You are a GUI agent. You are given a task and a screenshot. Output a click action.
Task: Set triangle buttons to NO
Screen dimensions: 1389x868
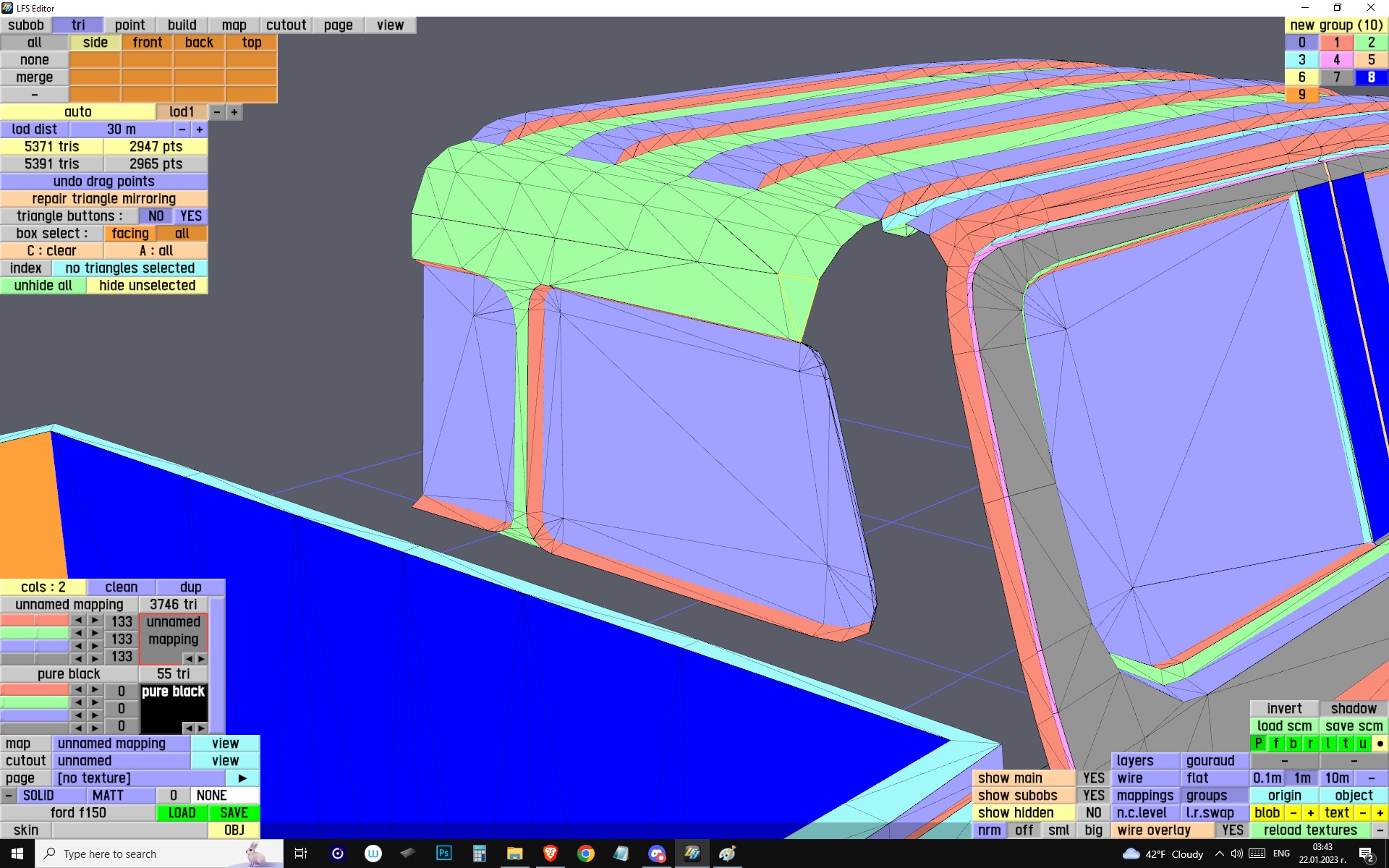156,216
